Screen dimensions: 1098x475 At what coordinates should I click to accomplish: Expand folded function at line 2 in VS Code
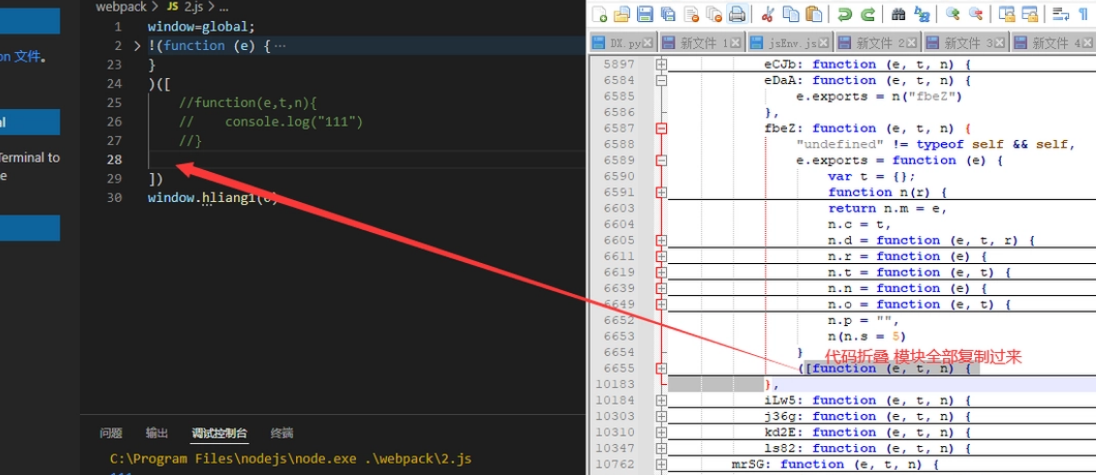pos(137,46)
